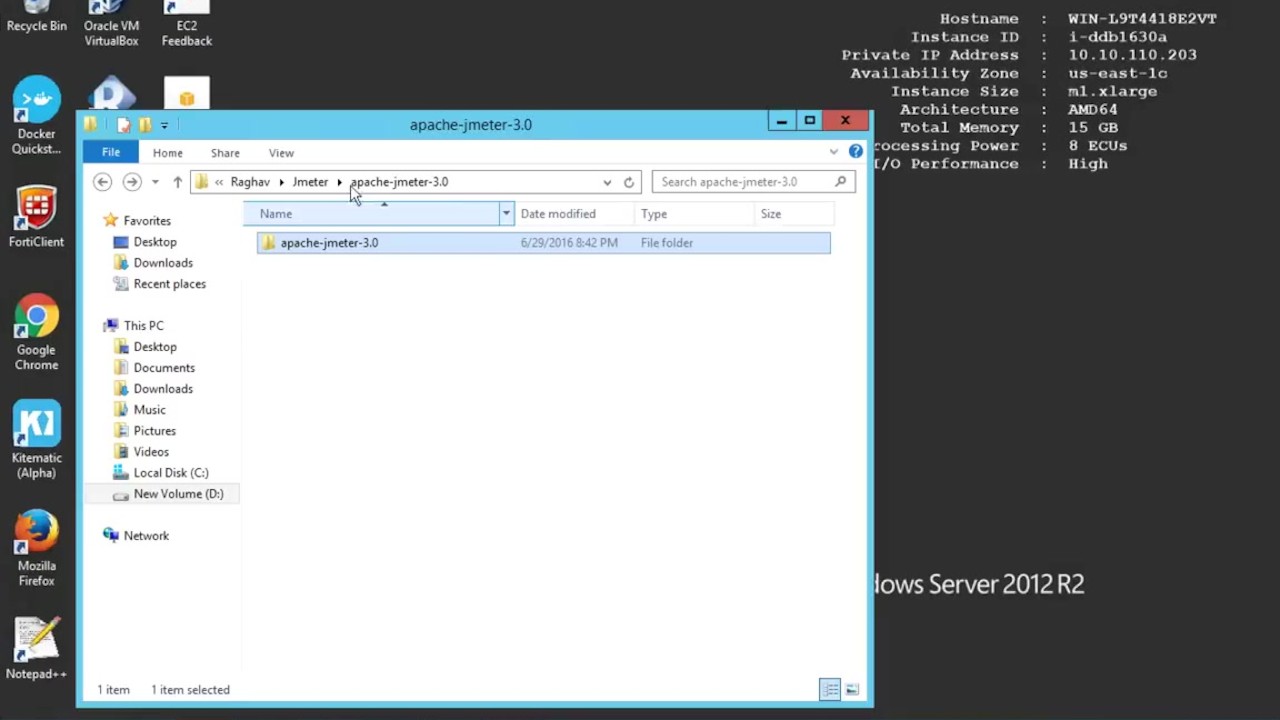1280x720 pixels.
Task: Click the Explorer Help question mark icon
Action: 855,152
